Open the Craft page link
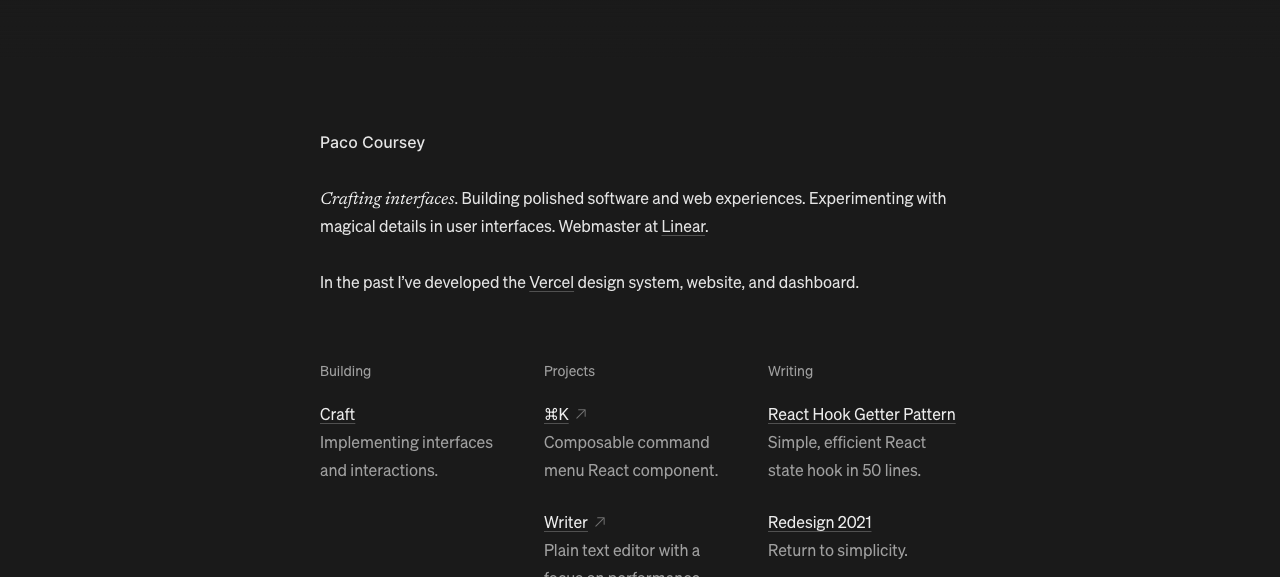1280x577 pixels. (x=337, y=414)
